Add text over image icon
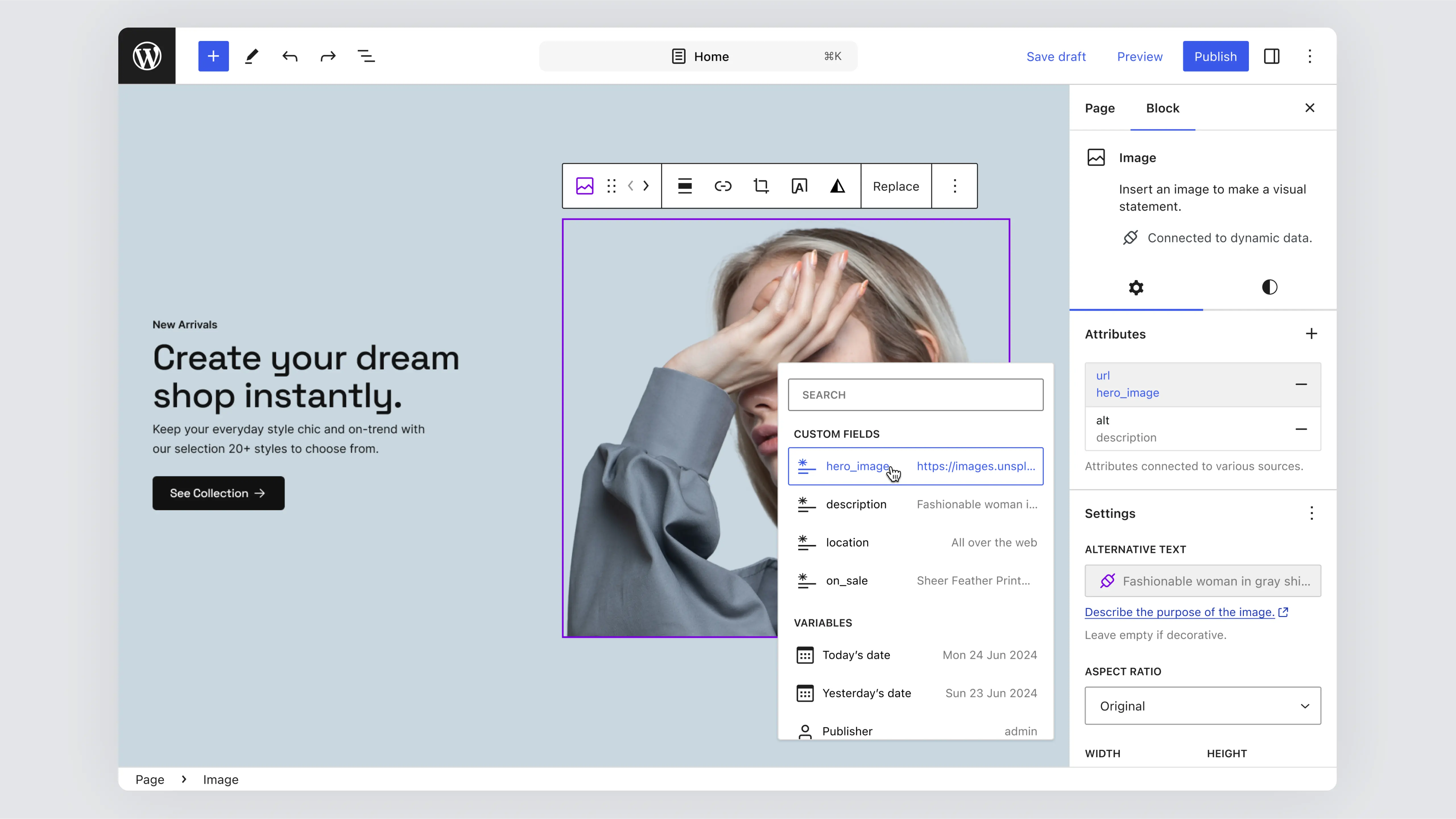1456x819 pixels. [x=799, y=186]
